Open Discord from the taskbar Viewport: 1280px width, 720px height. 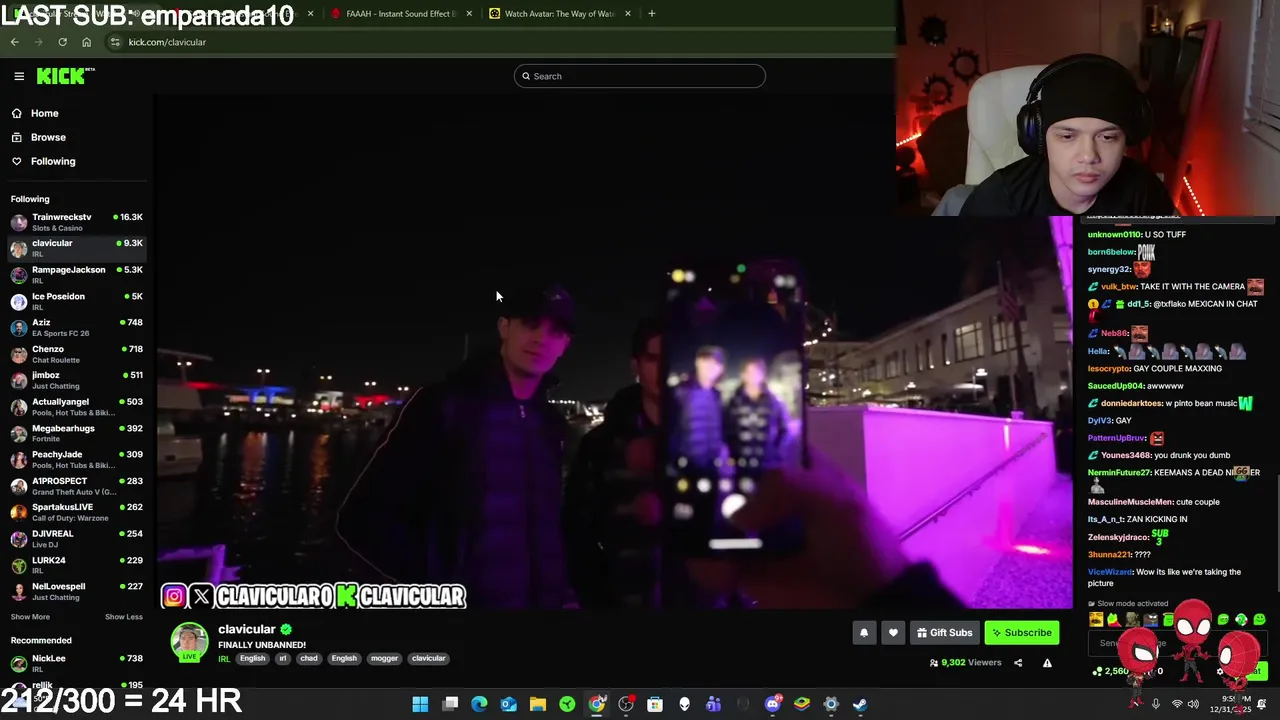click(x=772, y=704)
